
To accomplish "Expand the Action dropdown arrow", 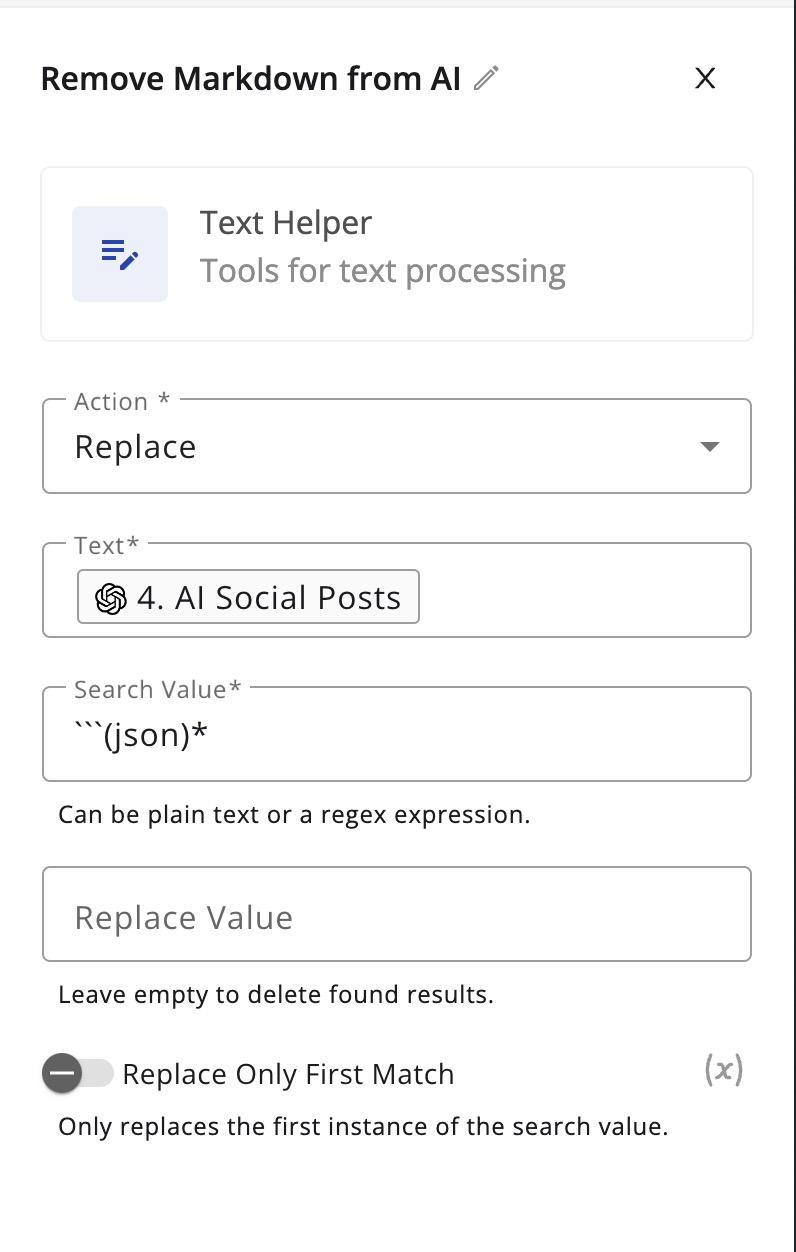I will (x=709, y=447).
